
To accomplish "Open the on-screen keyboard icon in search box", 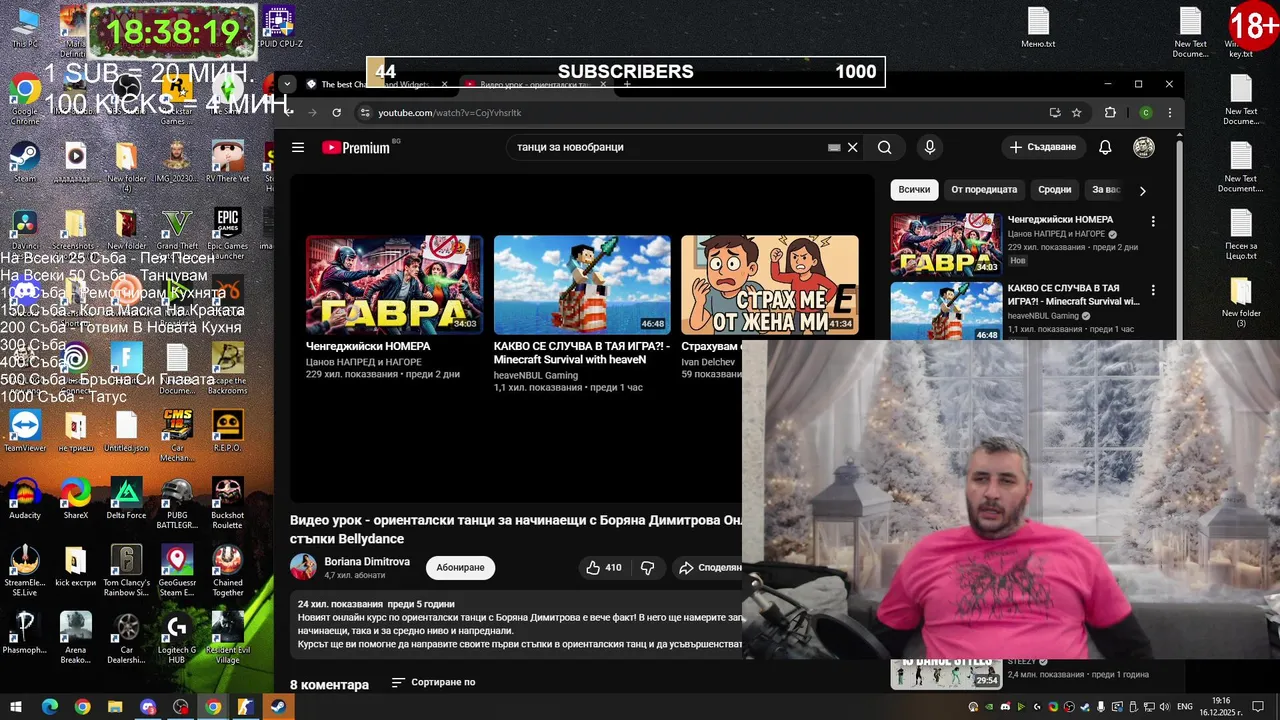I will [834, 147].
